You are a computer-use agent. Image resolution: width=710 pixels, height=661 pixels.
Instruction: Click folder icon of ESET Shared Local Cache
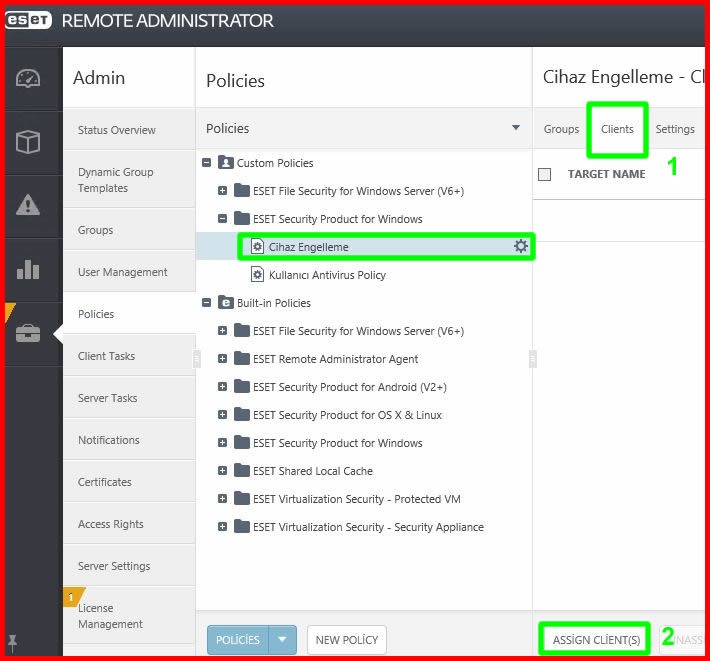tap(242, 470)
